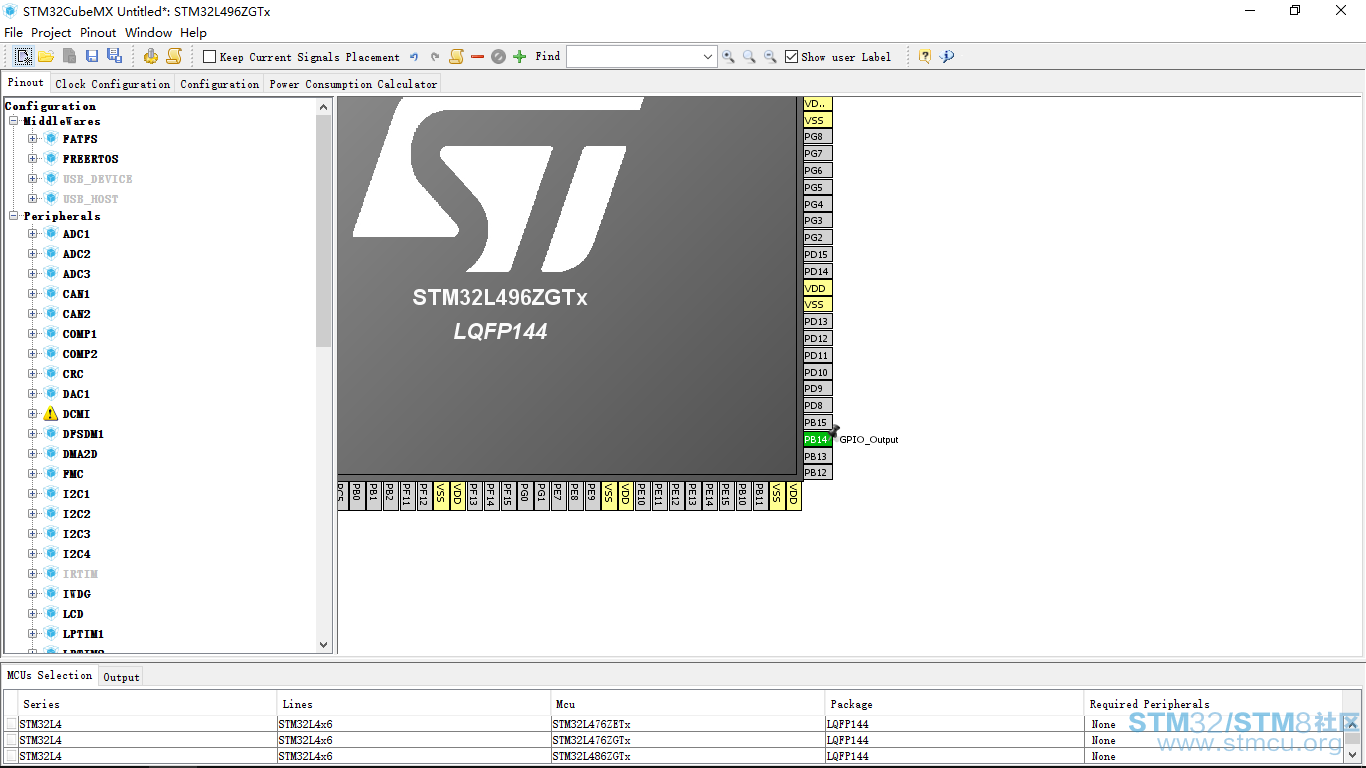Click the magnifier icon next to Show user Label
This screenshot has width=1366, height=768.
pyautogui.click(x=770, y=57)
